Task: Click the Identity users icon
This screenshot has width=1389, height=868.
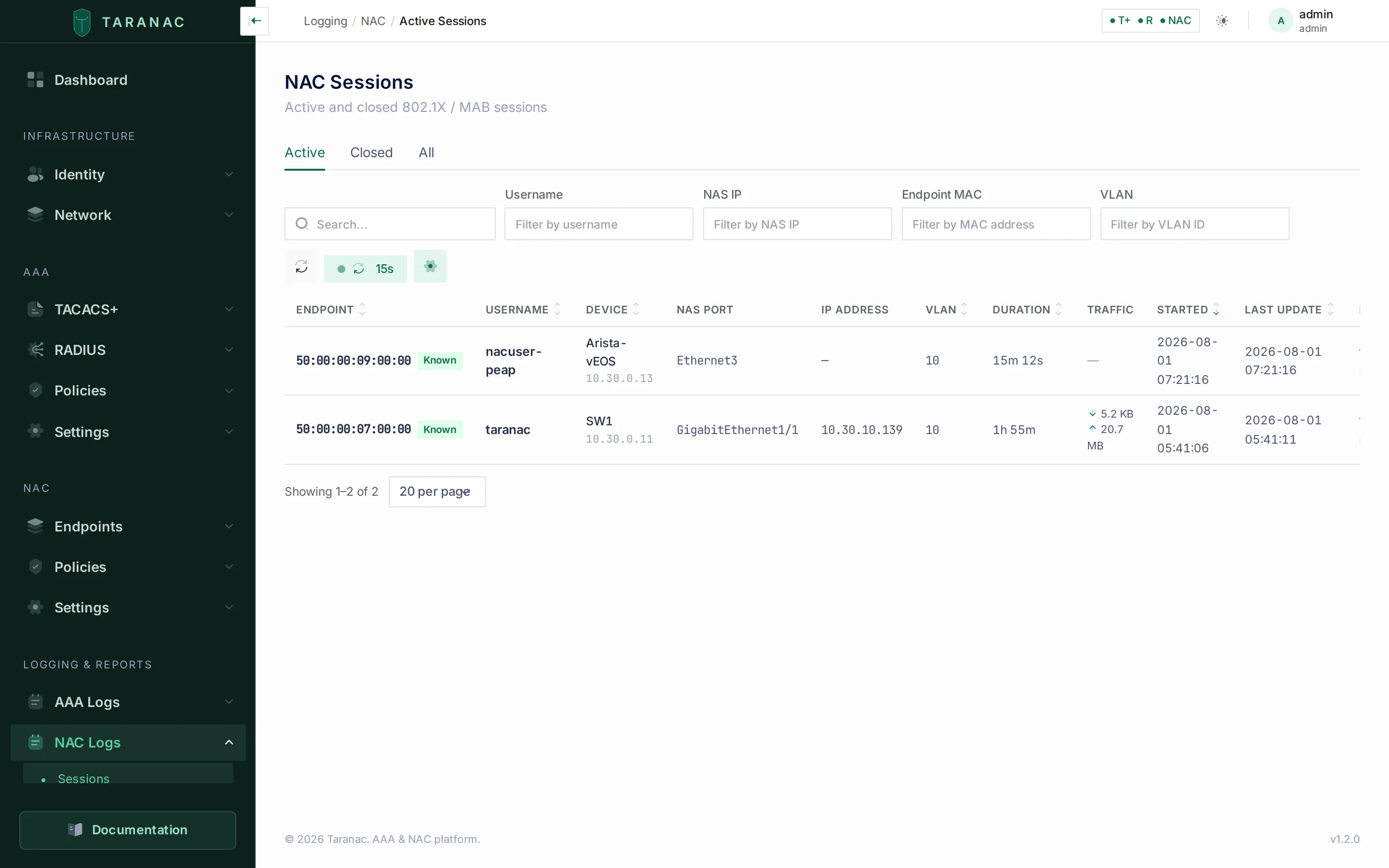Action: coord(36,174)
